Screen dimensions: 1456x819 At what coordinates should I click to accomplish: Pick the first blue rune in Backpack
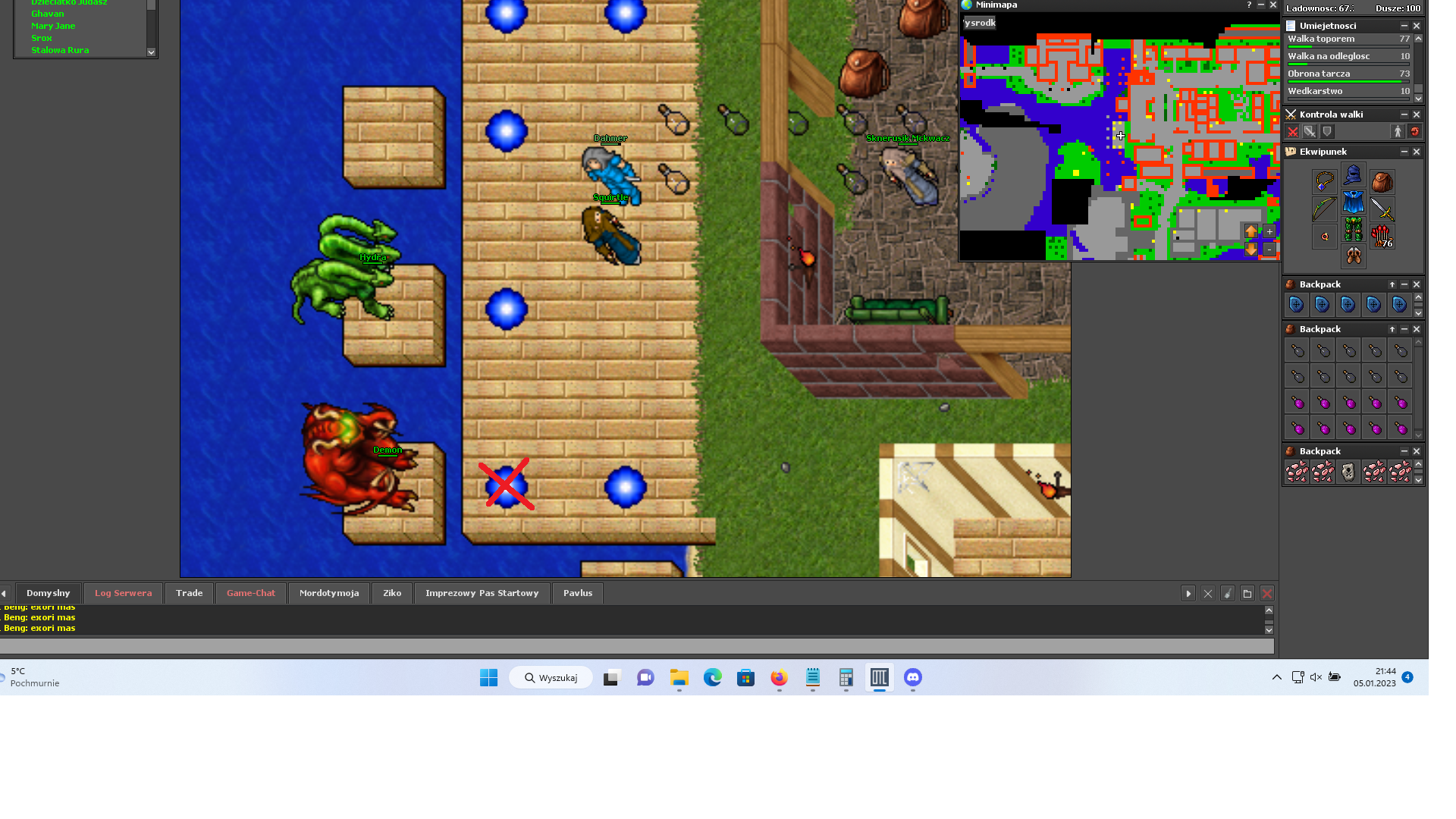tap(1297, 305)
